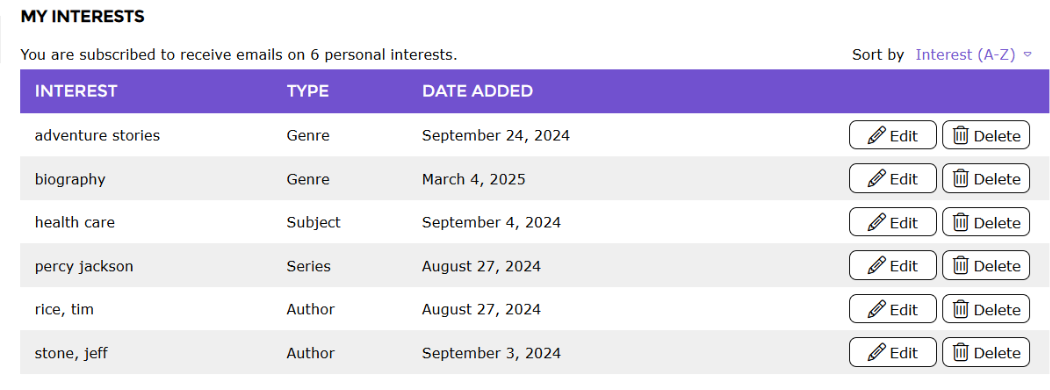This screenshot has width=1050, height=390.
Task: Edit the percy jackson series interest
Action: click(x=893, y=265)
